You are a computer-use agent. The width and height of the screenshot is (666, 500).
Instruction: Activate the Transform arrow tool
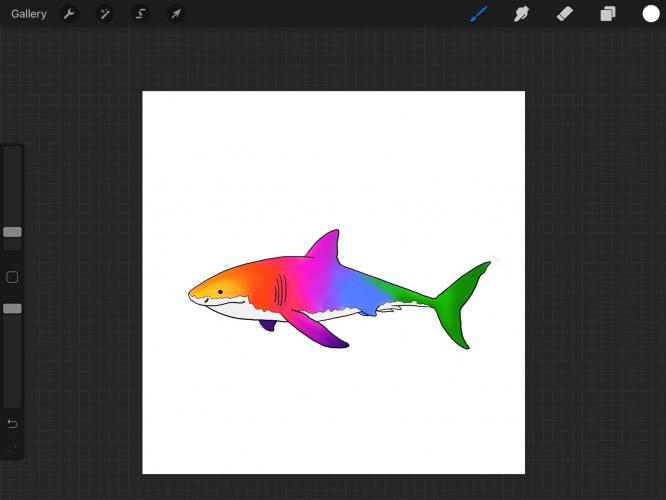pos(175,14)
